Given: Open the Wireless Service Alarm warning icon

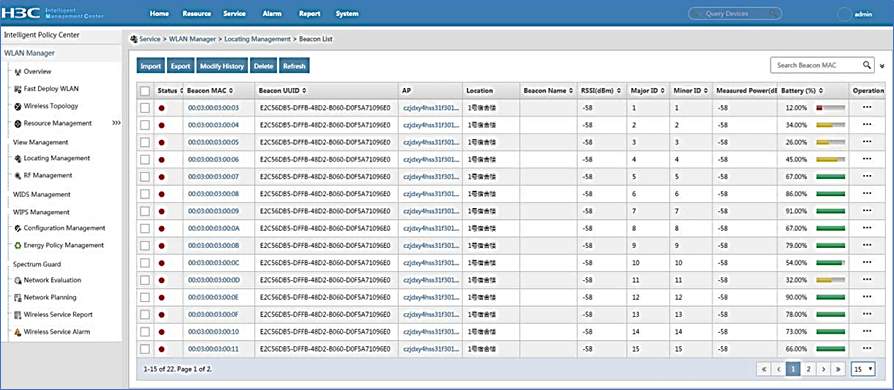Looking at the screenshot, I should pos(18,332).
